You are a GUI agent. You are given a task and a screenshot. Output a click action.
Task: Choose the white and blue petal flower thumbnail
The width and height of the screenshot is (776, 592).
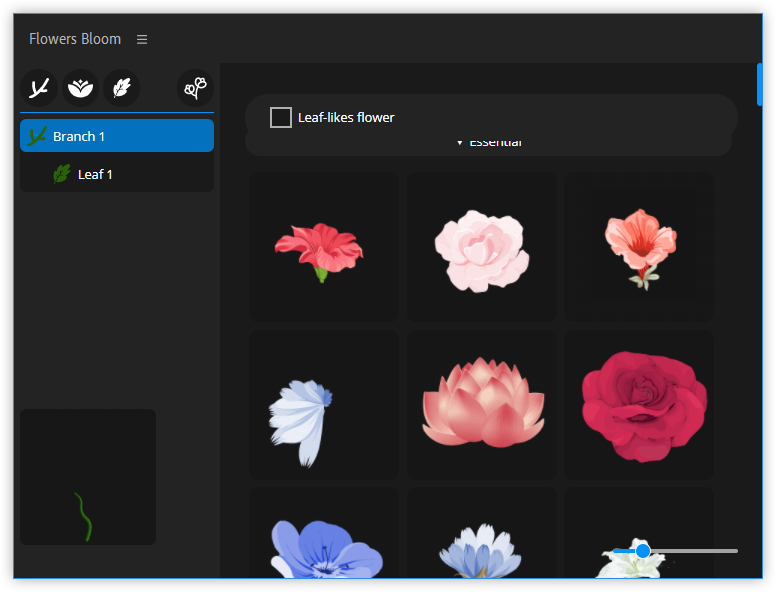(324, 404)
